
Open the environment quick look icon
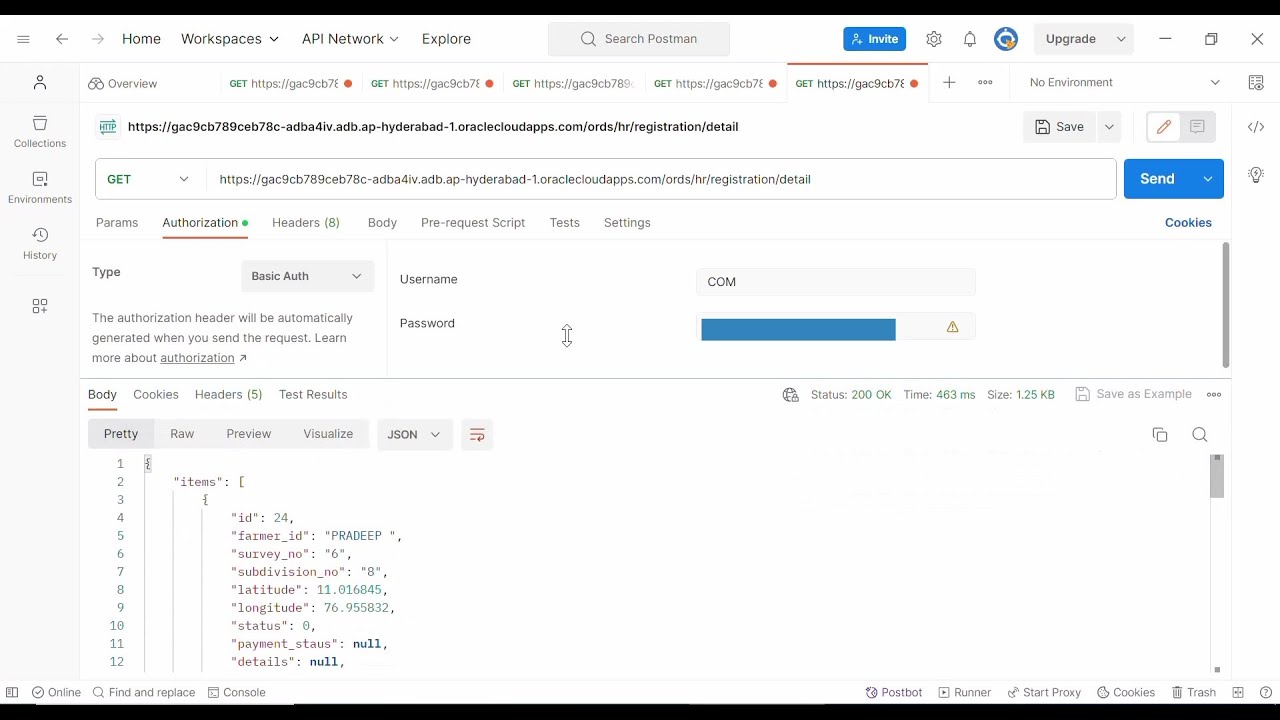pyautogui.click(x=1256, y=83)
